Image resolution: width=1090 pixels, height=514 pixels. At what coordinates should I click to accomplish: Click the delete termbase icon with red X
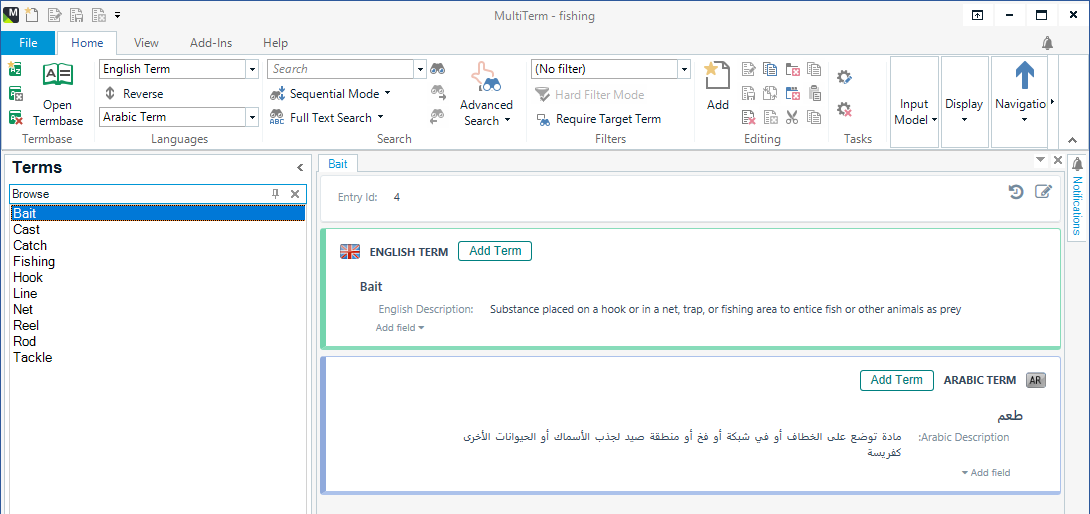point(15,118)
